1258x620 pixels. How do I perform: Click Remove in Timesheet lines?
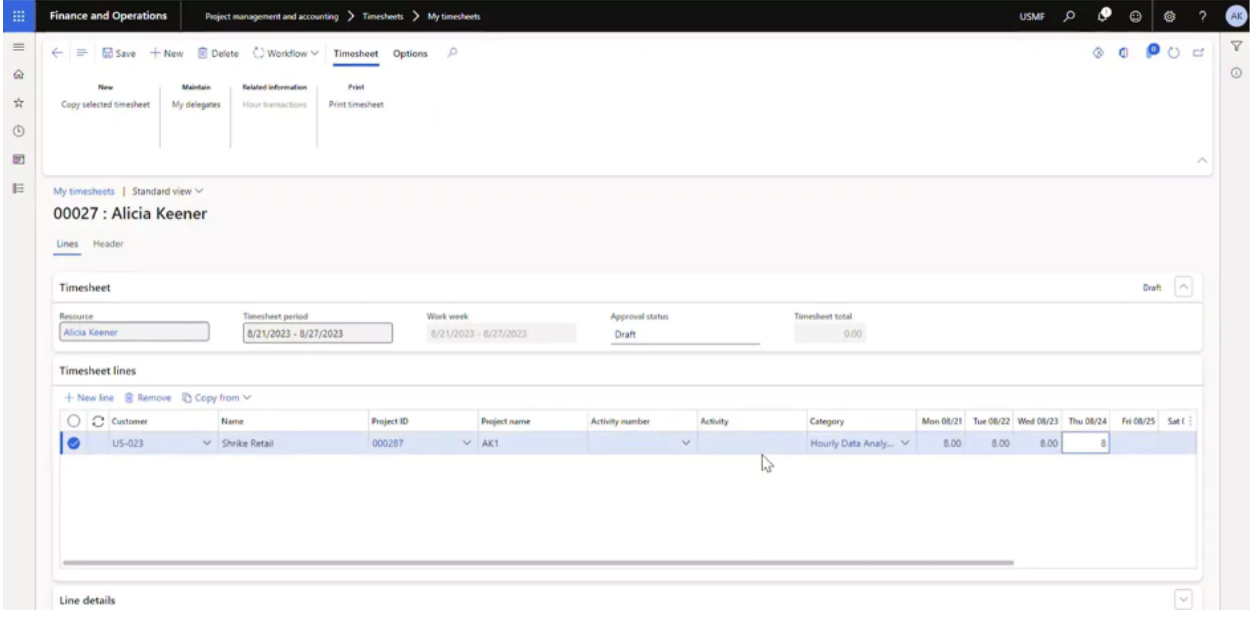tap(149, 397)
